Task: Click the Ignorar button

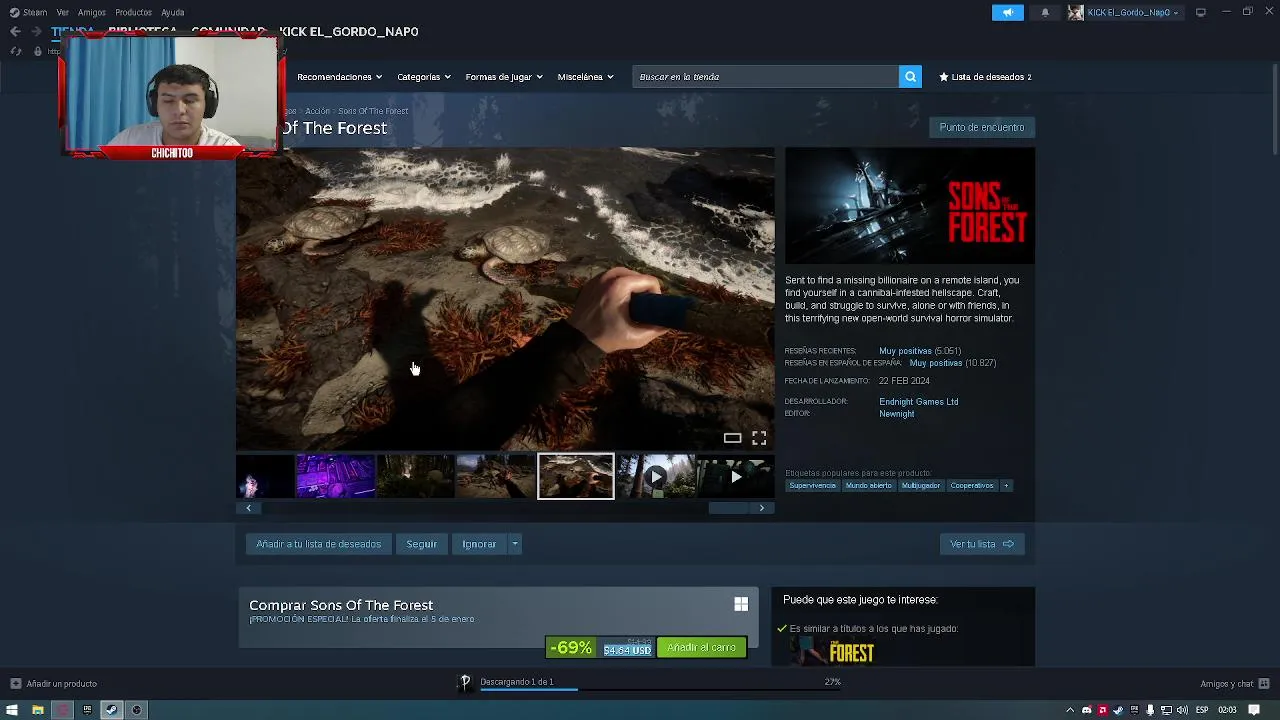Action: pyautogui.click(x=479, y=544)
